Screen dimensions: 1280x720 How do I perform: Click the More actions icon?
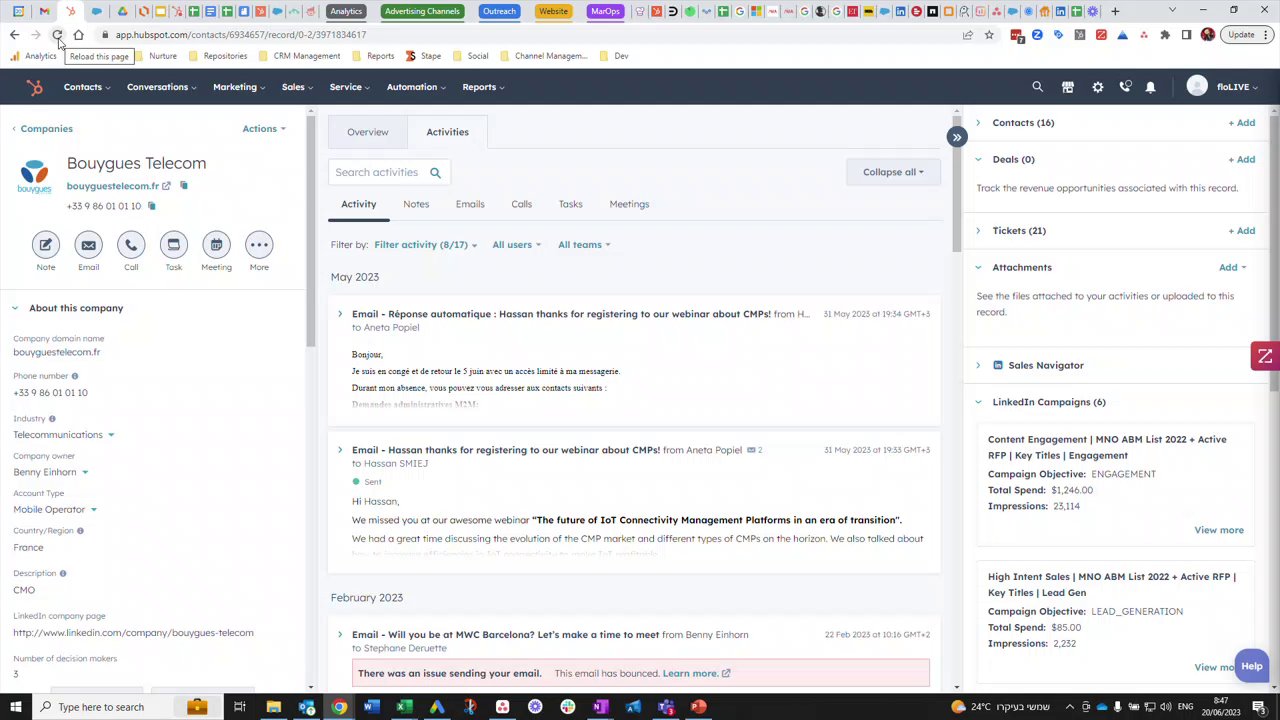[259, 245]
